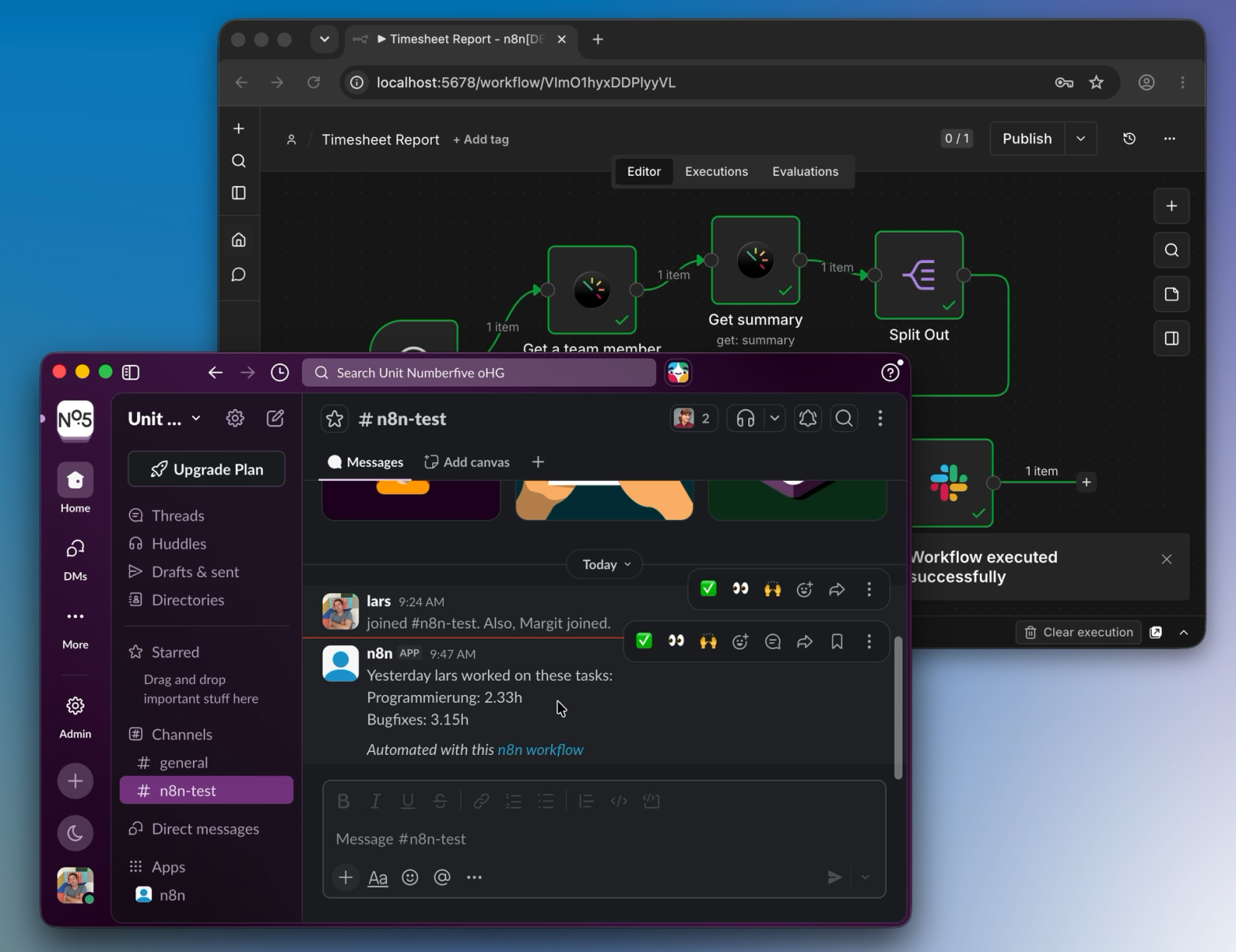
Task: Open the n8n workflow link in message
Action: [x=540, y=749]
